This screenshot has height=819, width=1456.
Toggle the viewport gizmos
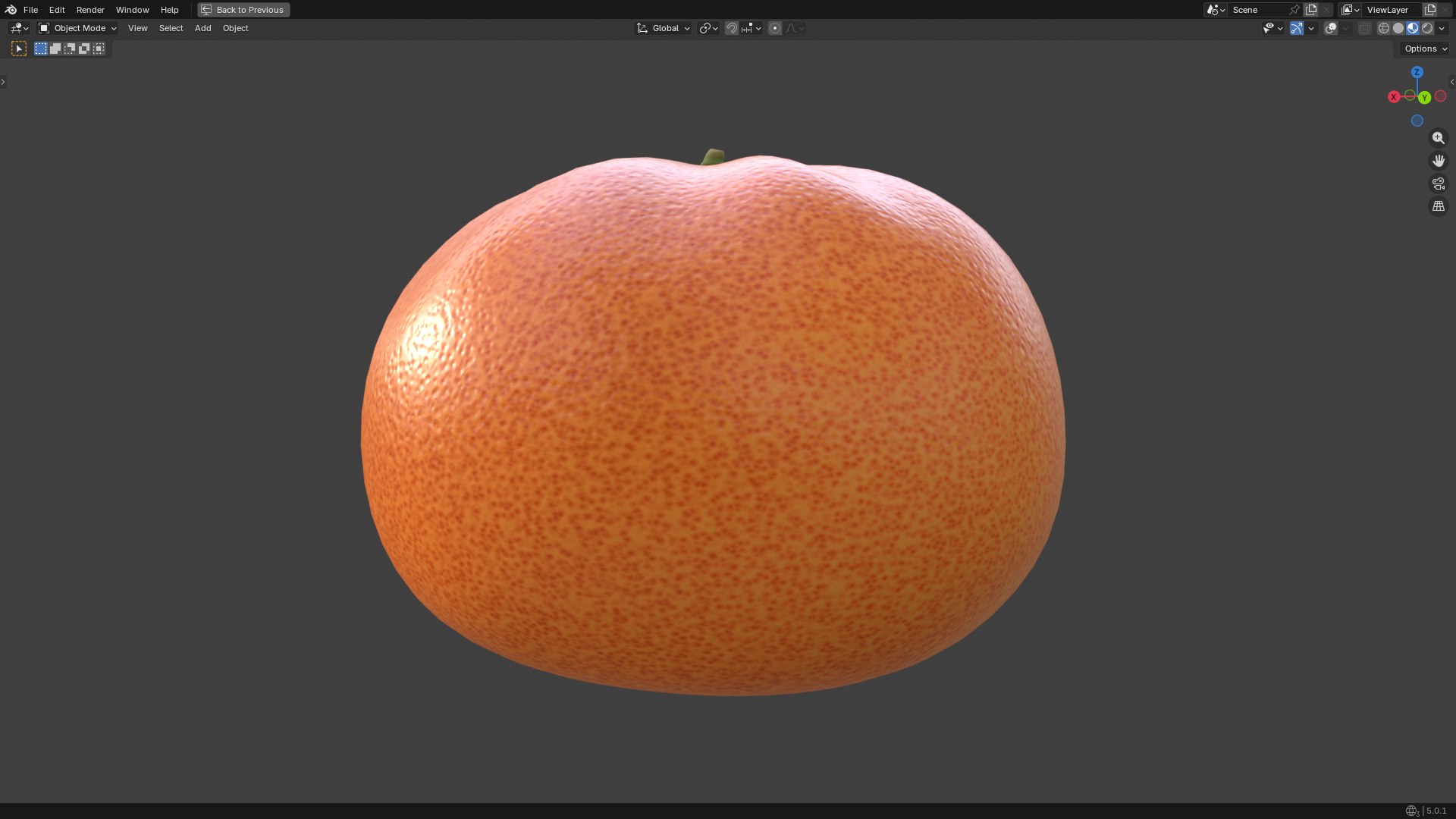click(x=1297, y=28)
